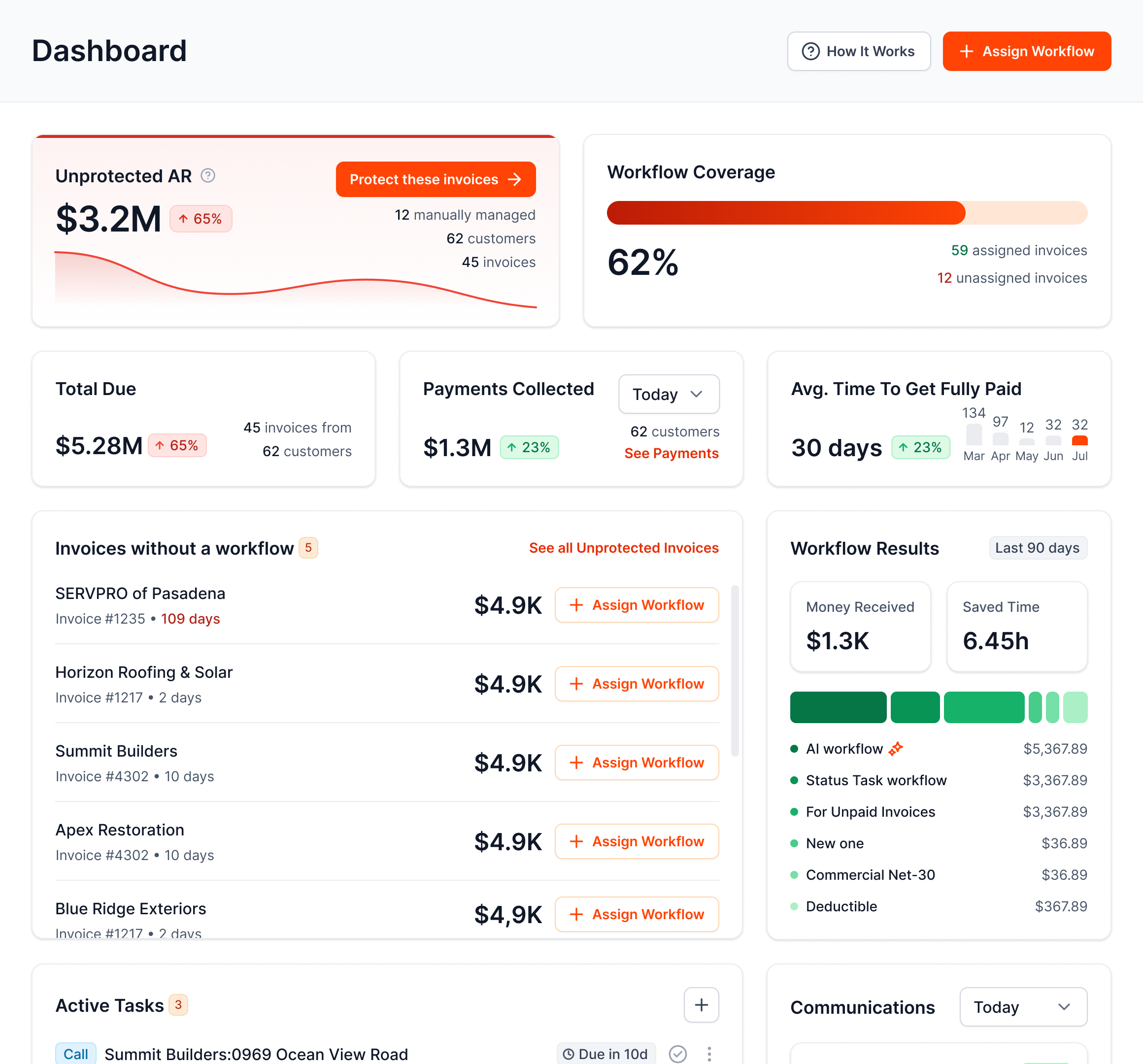Click the Due in 10d badge

tap(606, 1054)
